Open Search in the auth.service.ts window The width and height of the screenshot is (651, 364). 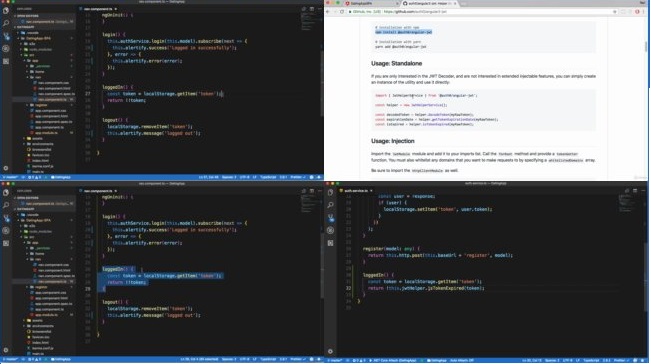[330, 205]
